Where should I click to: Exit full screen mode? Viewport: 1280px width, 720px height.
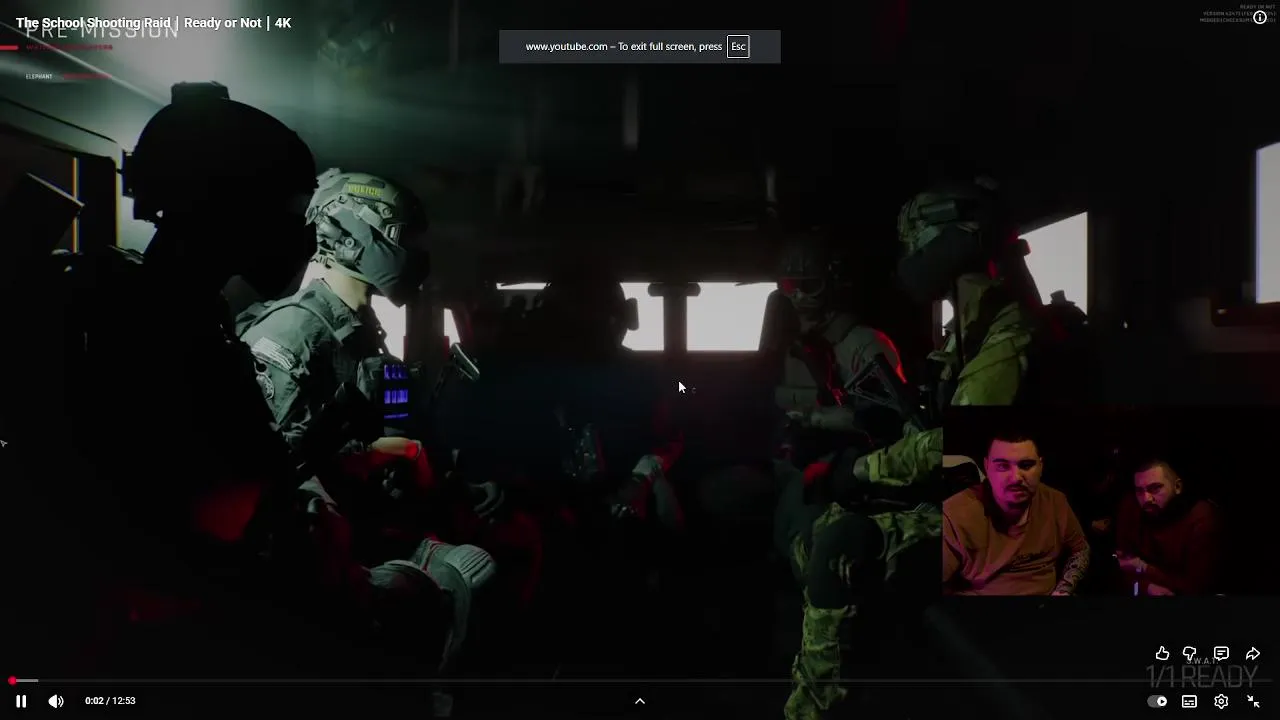[x=1253, y=701]
